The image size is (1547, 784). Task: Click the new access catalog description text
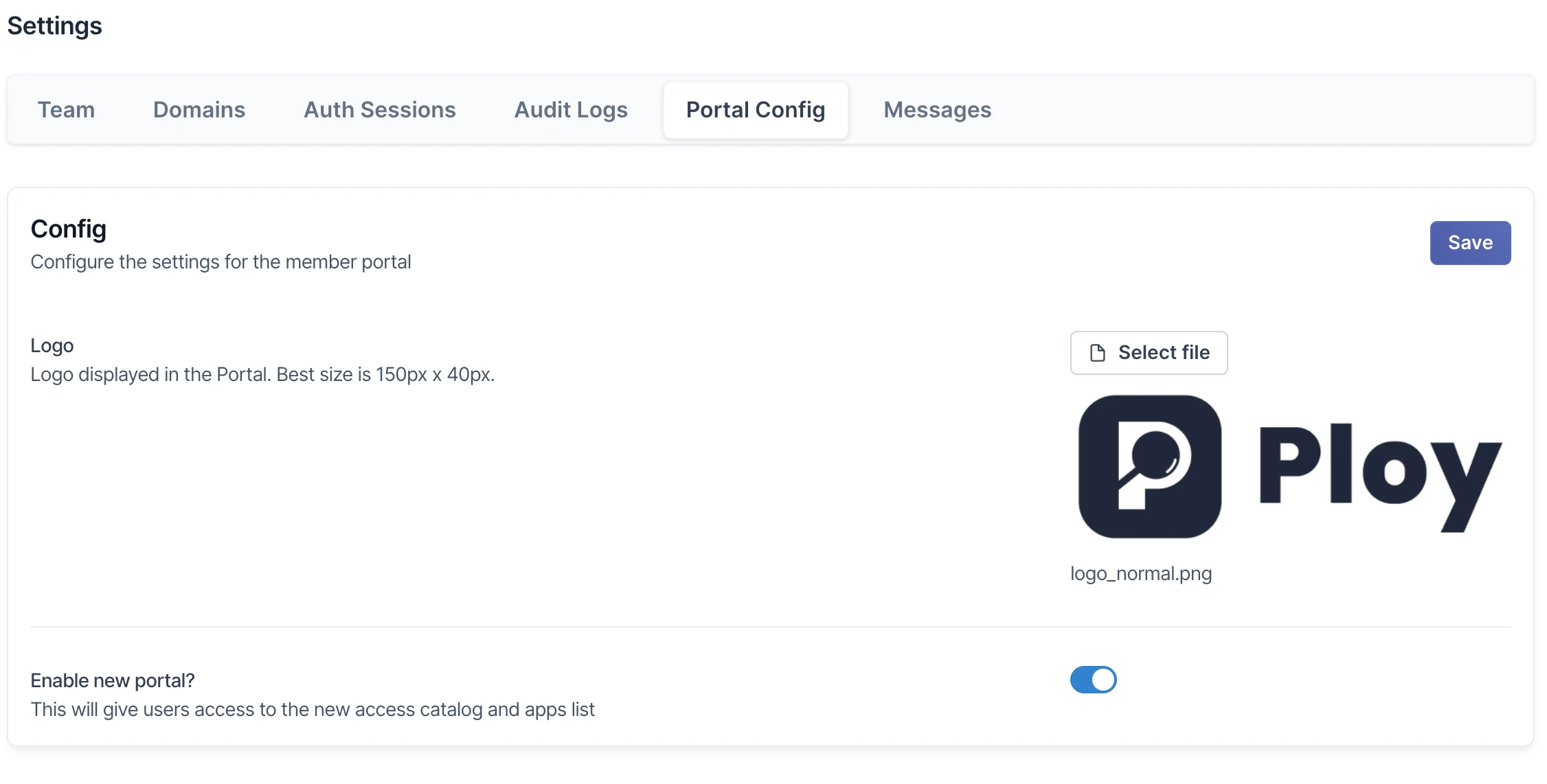(313, 709)
